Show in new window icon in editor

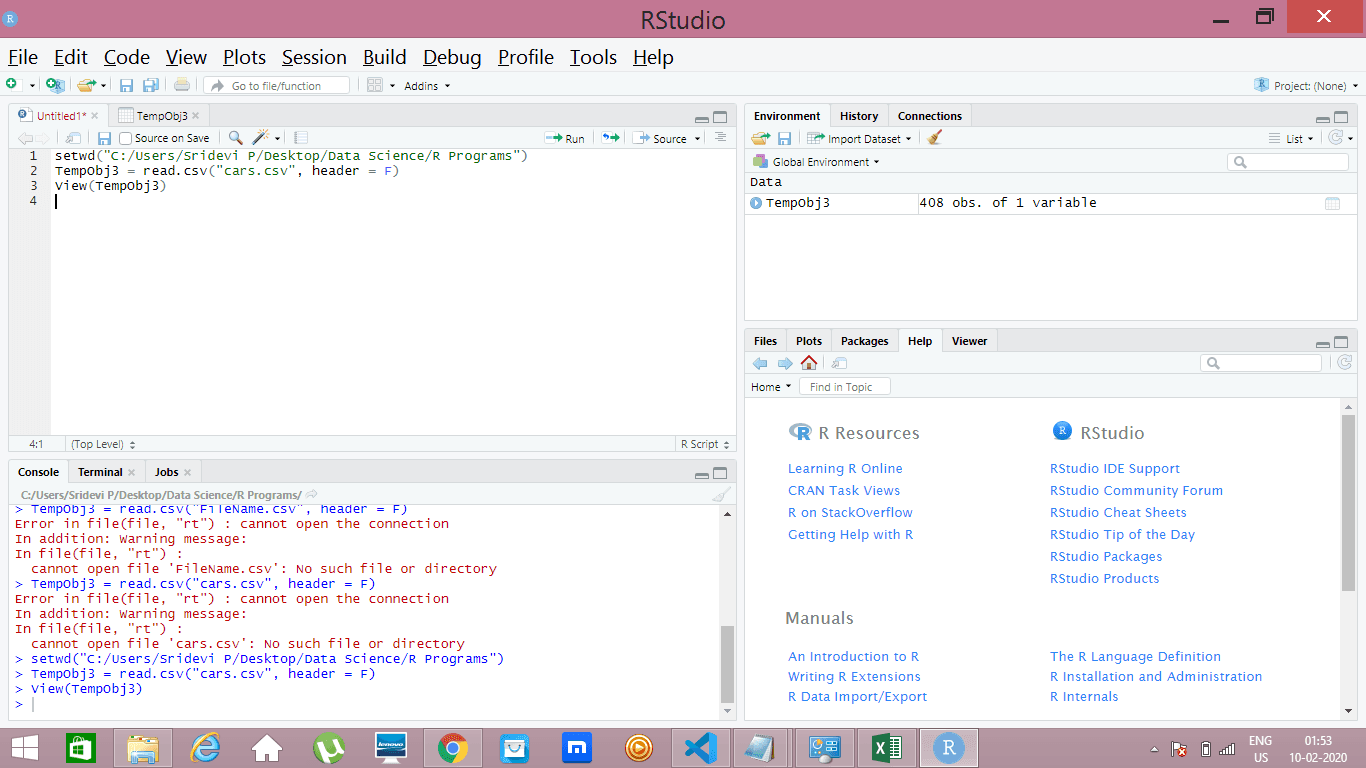tap(73, 138)
